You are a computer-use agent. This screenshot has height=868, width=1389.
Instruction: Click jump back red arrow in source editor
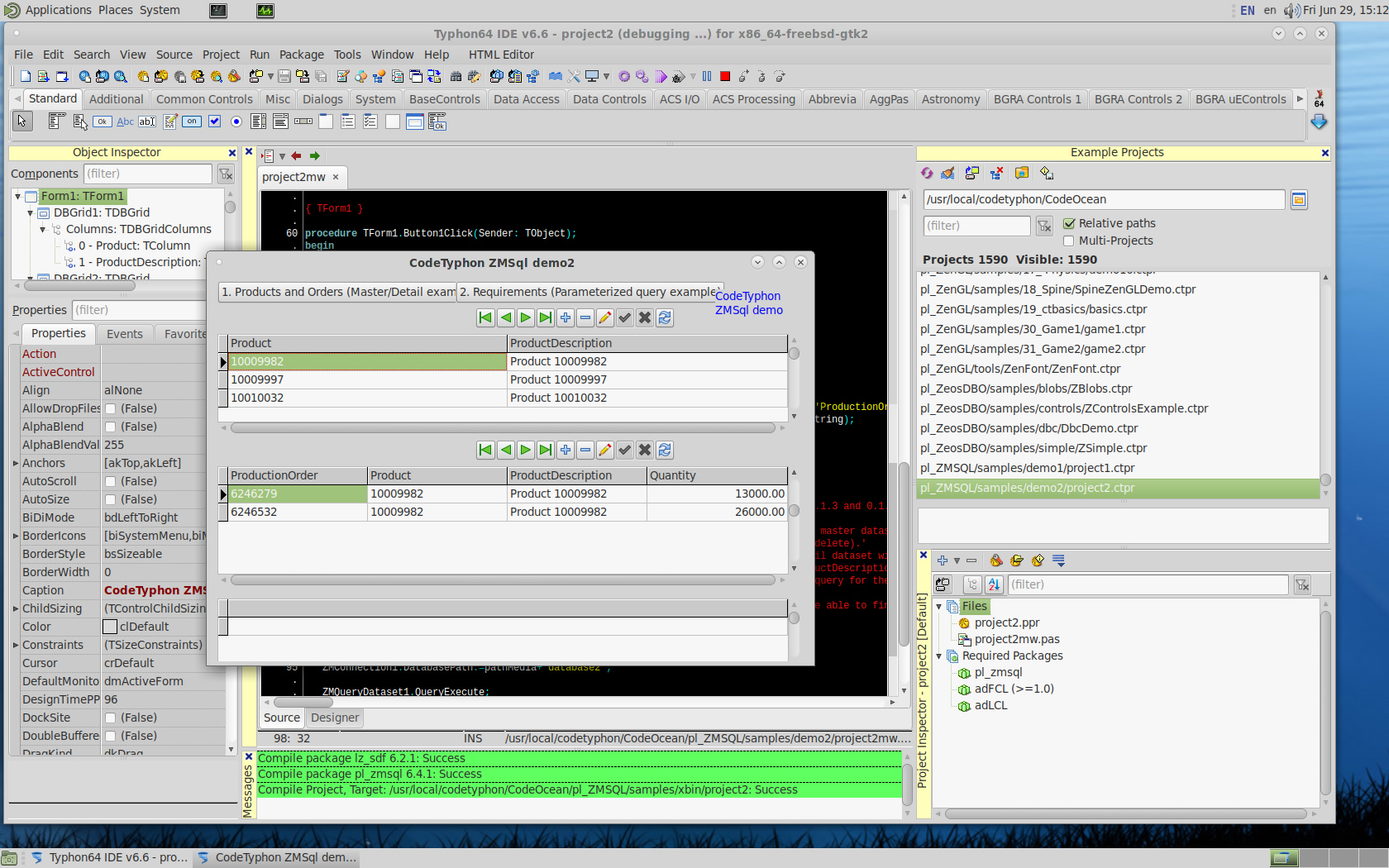[x=296, y=155]
